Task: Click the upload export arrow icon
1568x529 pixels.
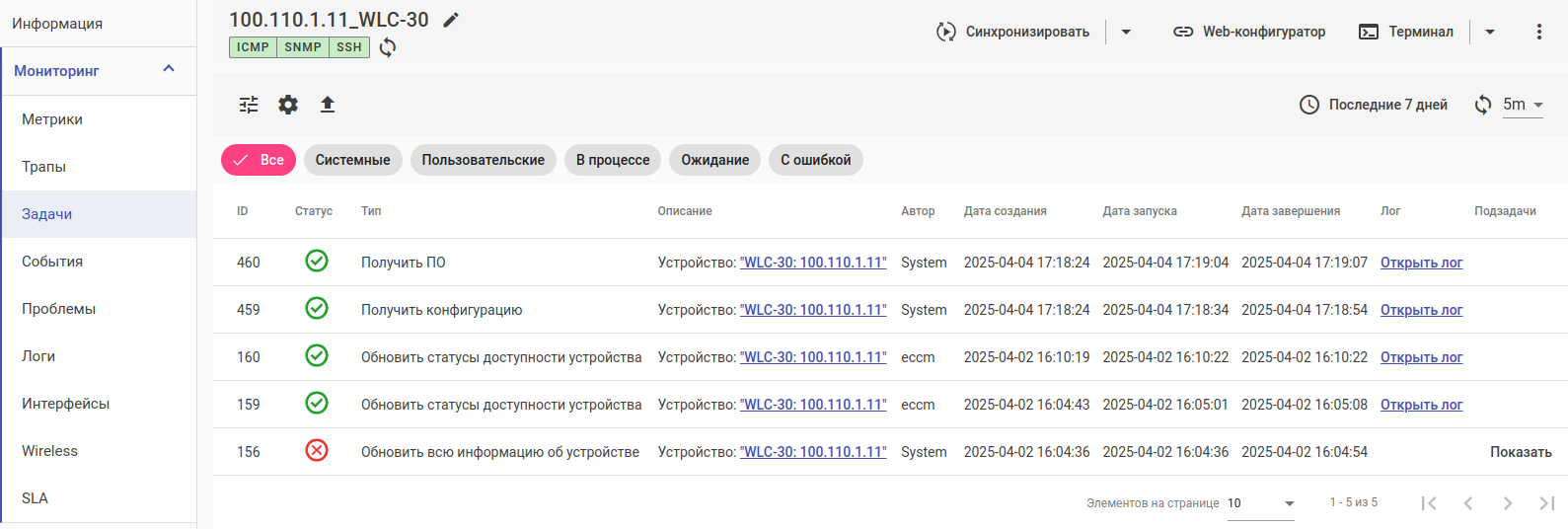Action: point(328,105)
